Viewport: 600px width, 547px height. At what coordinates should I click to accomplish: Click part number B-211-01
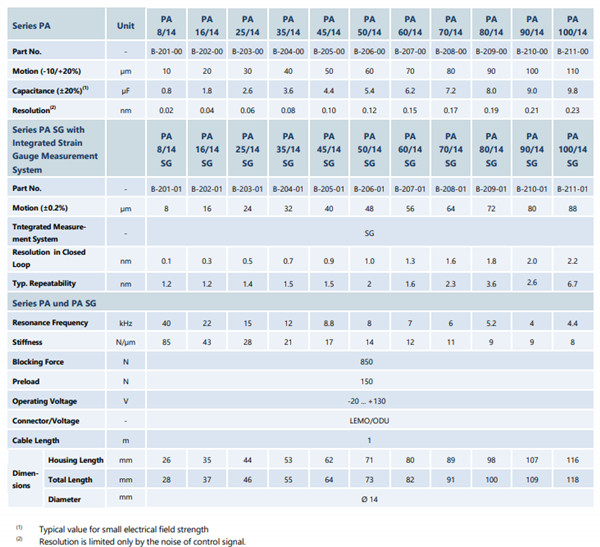click(572, 189)
